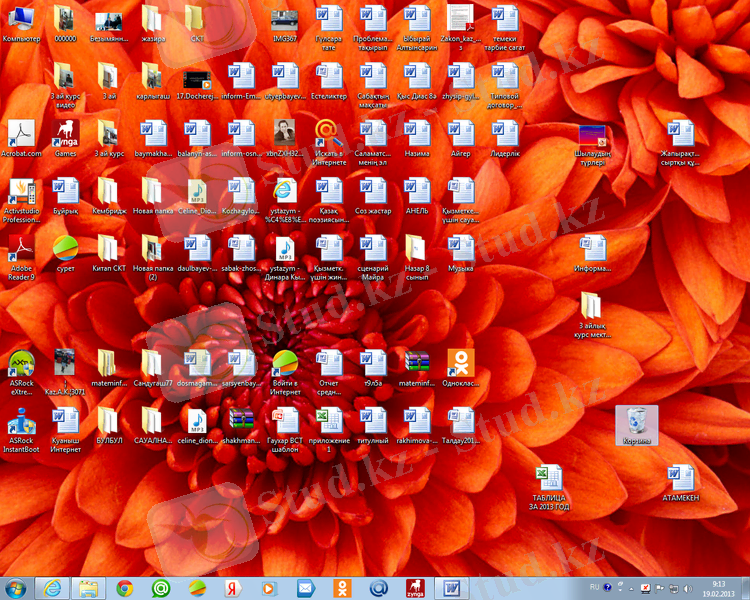
Task: Open the Activstudio Professional shortcut
Action: (x=21, y=190)
